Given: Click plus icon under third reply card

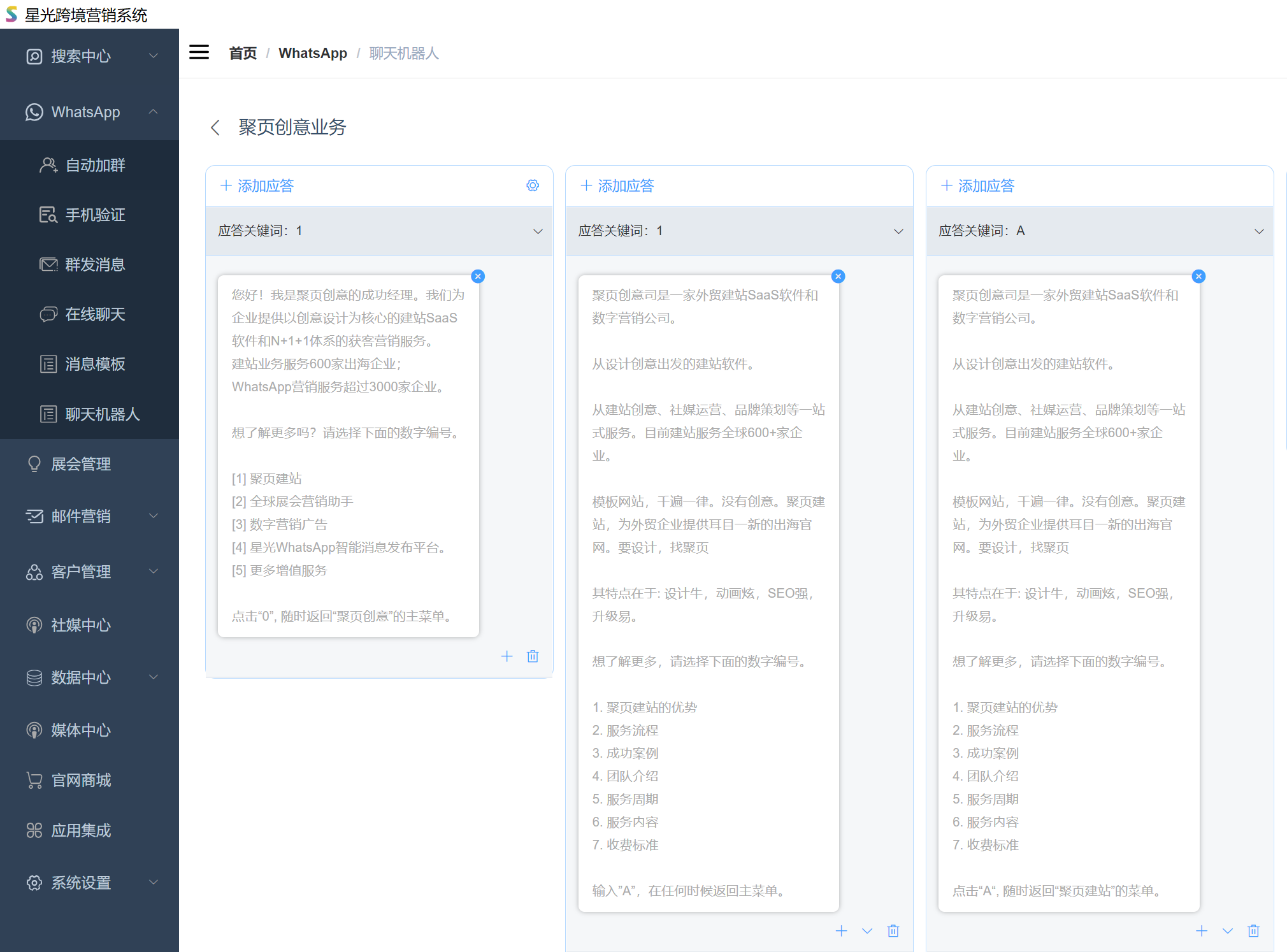Looking at the screenshot, I should [1202, 931].
